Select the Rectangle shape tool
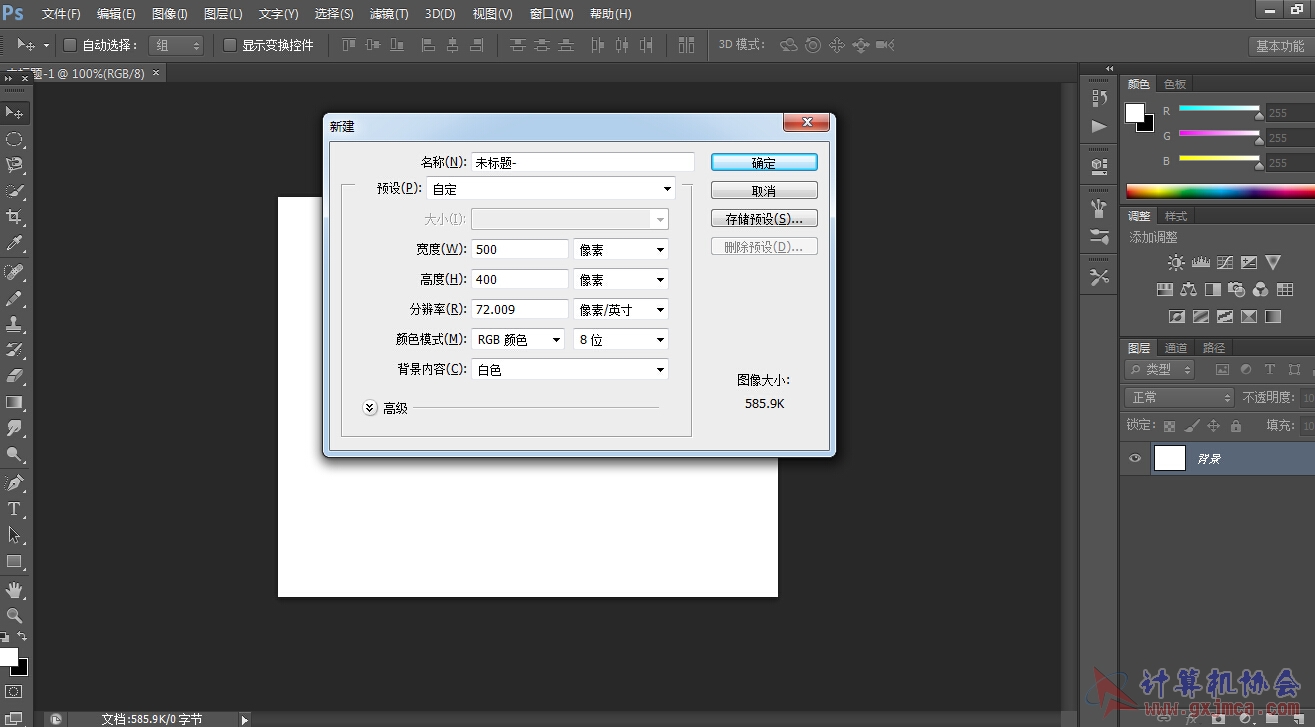This screenshot has height=727, width=1315. [x=14, y=561]
